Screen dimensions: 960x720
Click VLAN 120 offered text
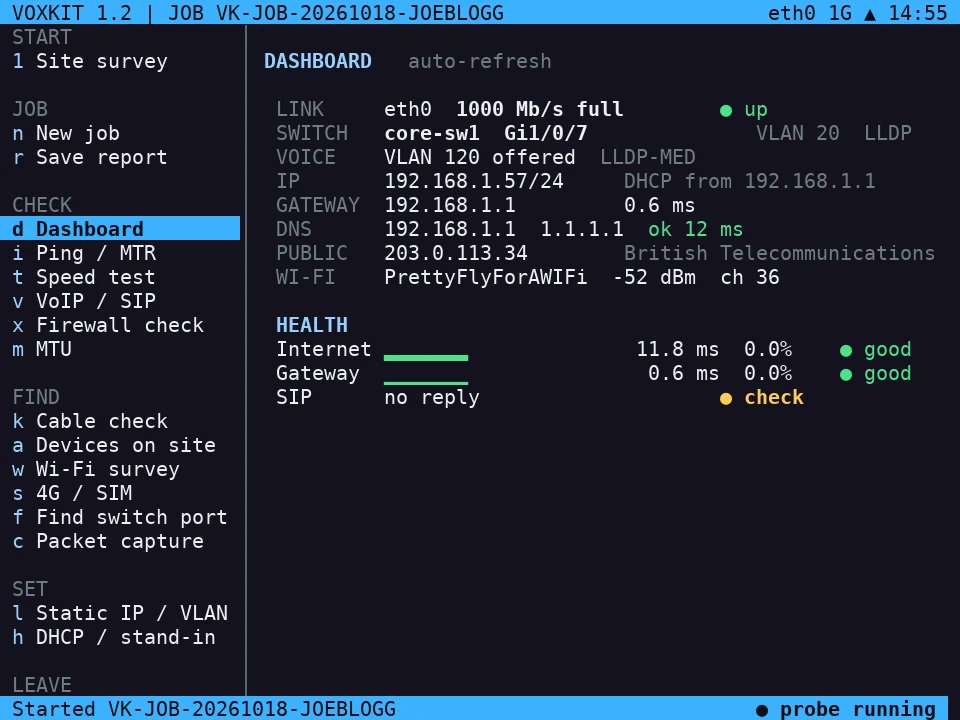(x=480, y=157)
